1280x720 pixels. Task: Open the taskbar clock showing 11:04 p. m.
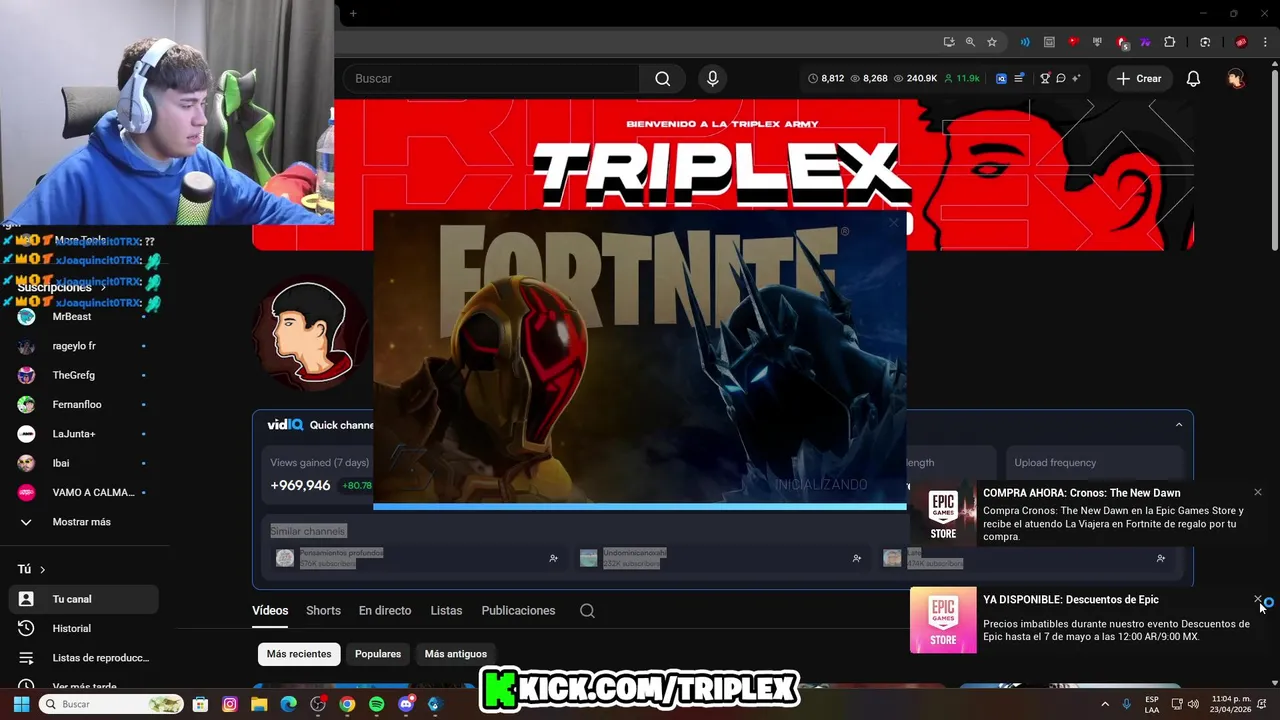pyautogui.click(x=1231, y=704)
